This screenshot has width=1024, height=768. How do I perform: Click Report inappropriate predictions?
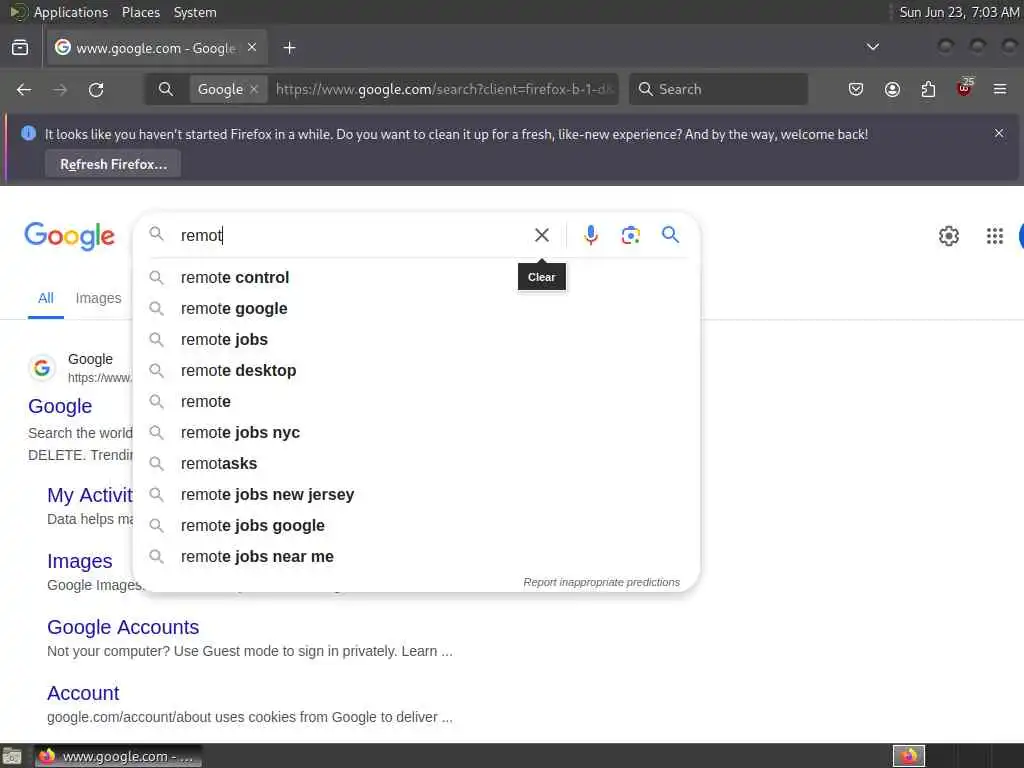coord(601,582)
